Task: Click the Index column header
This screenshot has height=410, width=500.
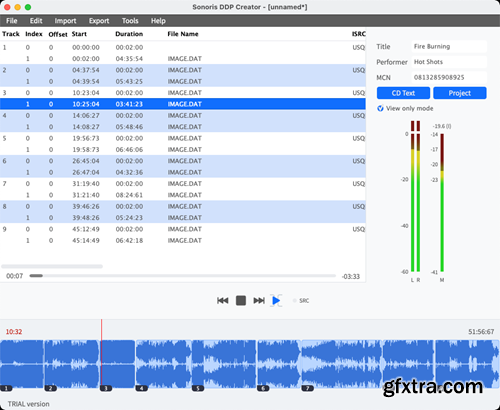Action: pyautogui.click(x=34, y=34)
